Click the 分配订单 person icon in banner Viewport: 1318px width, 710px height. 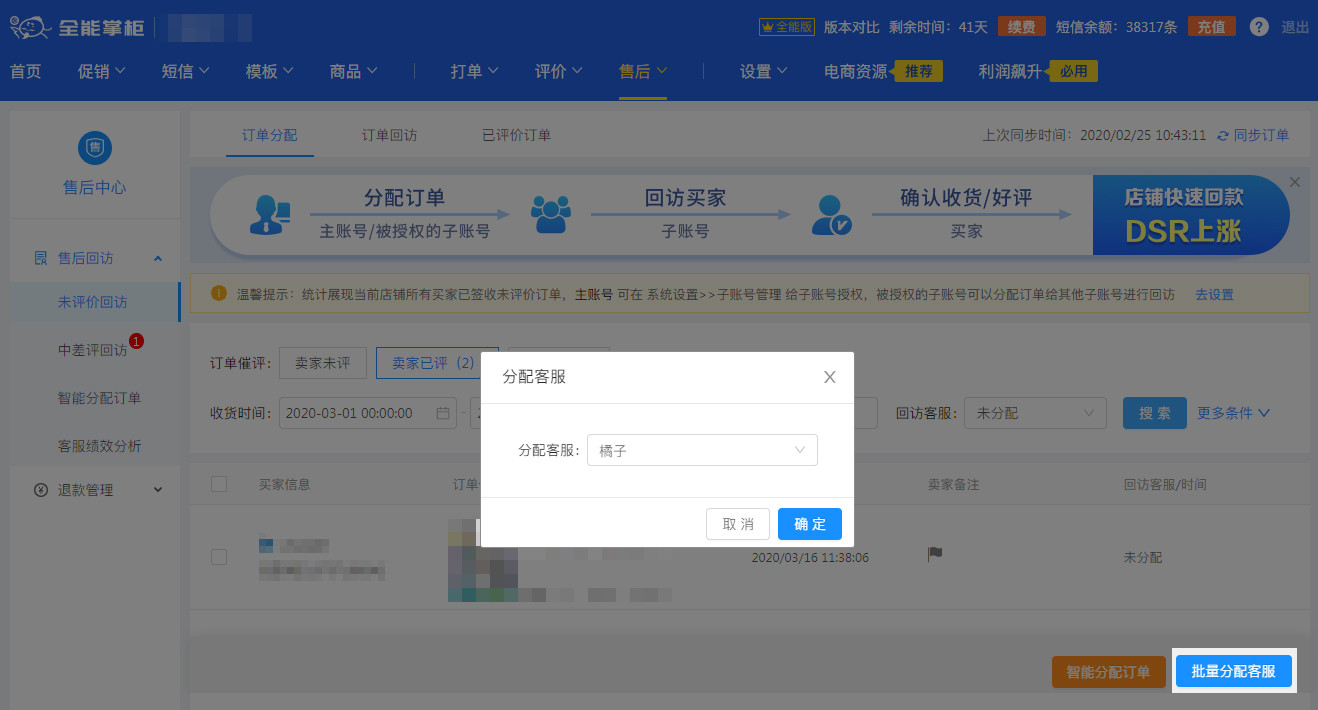pyautogui.click(x=269, y=215)
